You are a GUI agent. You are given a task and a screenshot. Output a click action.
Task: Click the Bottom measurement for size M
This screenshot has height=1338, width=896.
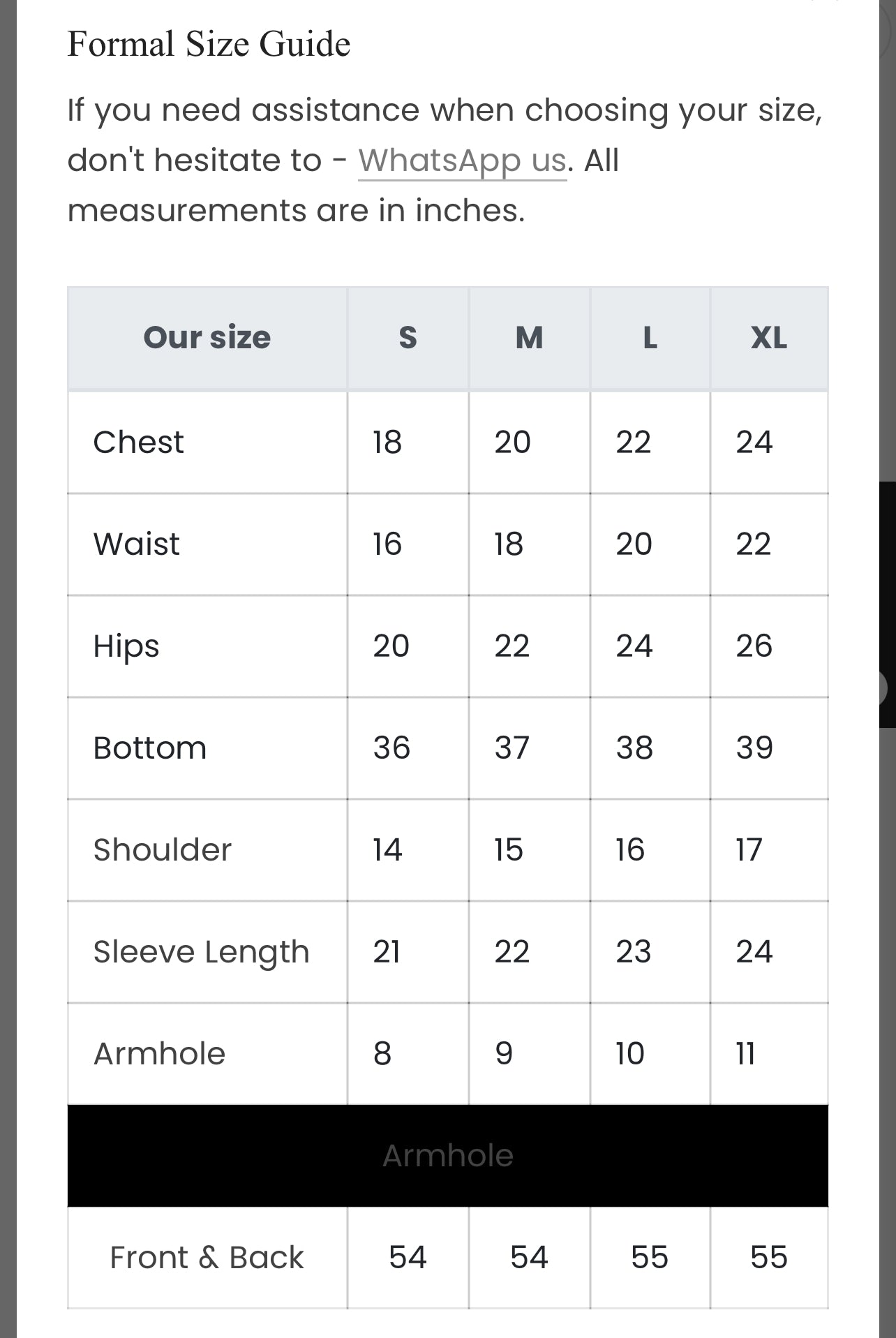(512, 748)
